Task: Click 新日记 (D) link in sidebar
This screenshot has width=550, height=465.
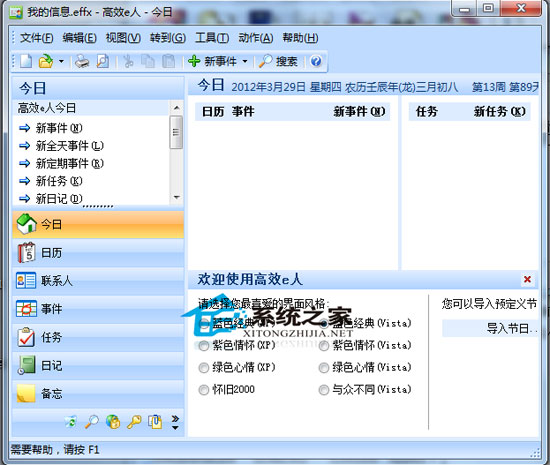Action: (x=59, y=199)
